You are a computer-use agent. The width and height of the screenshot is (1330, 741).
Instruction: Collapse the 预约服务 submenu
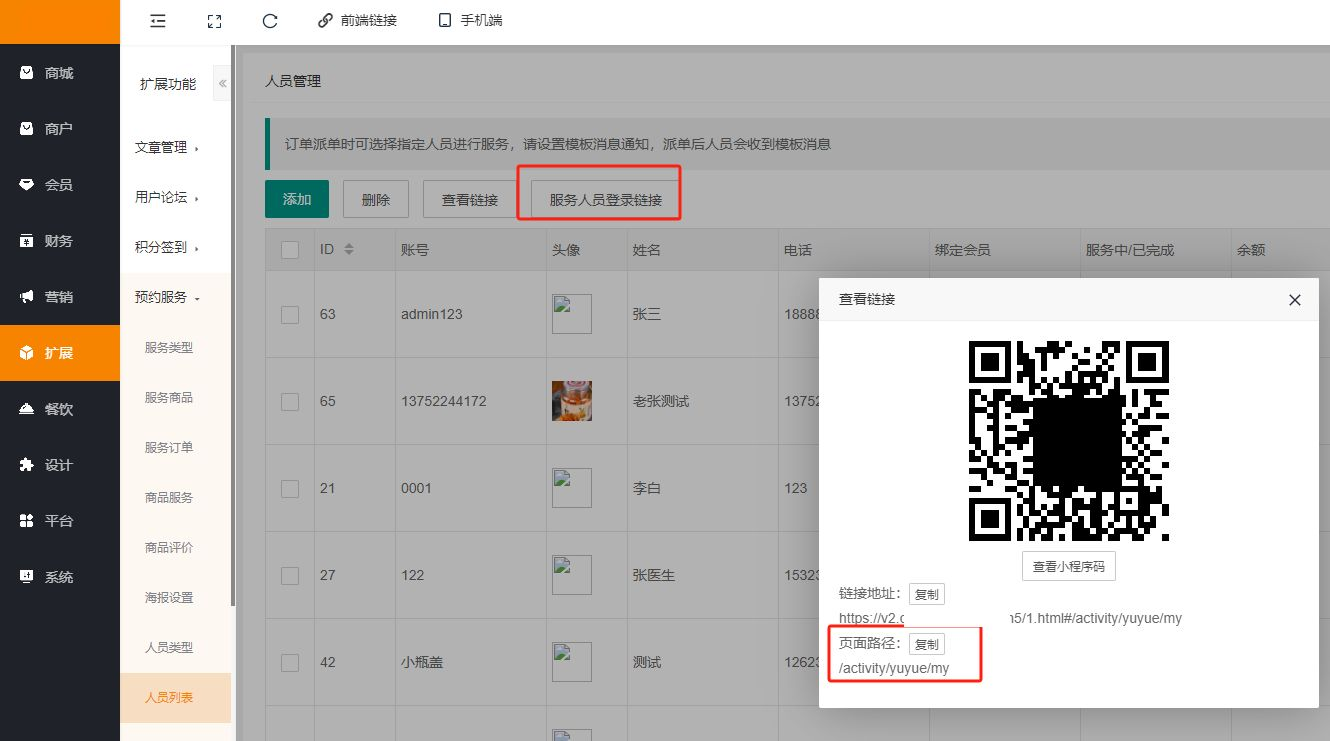tap(167, 297)
